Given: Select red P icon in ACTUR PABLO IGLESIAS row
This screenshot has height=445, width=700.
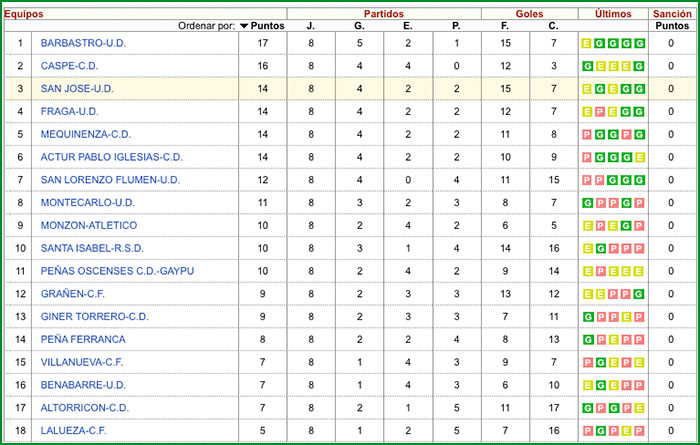Looking at the screenshot, I should (587, 157).
